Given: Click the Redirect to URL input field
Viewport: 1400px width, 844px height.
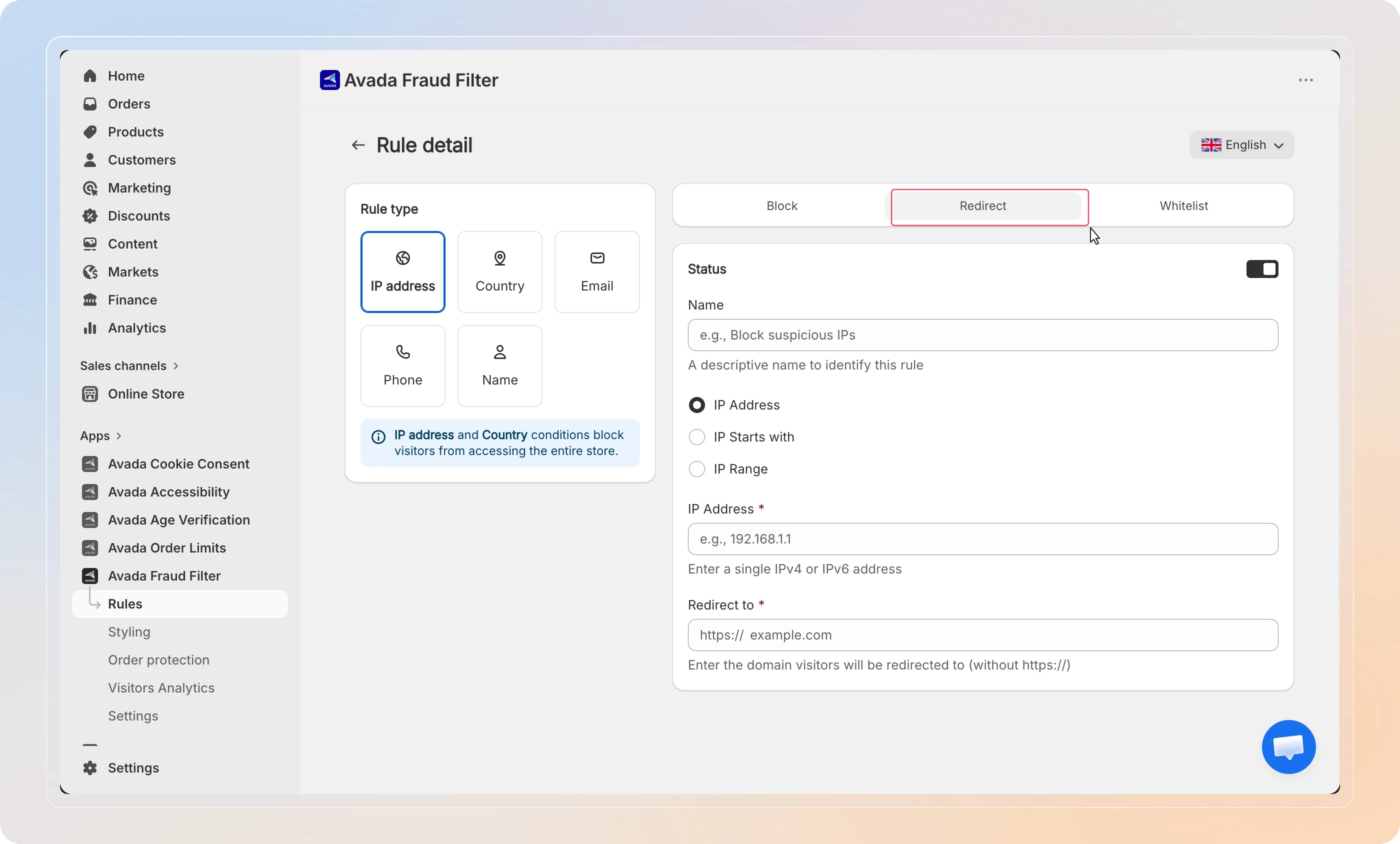Looking at the screenshot, I should point(983,635).
